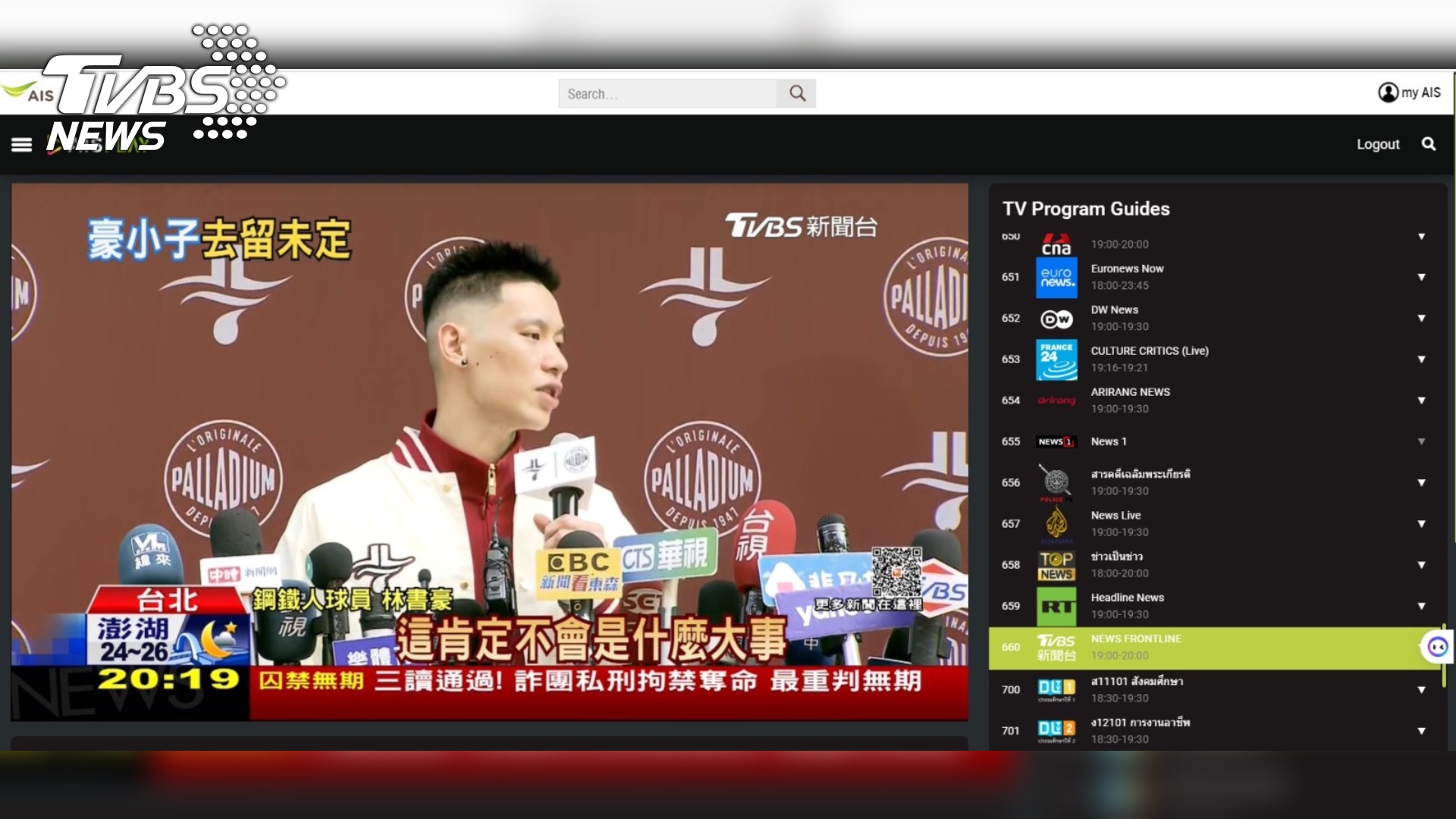Select the Arirang channel logo

click(1056, 400)
